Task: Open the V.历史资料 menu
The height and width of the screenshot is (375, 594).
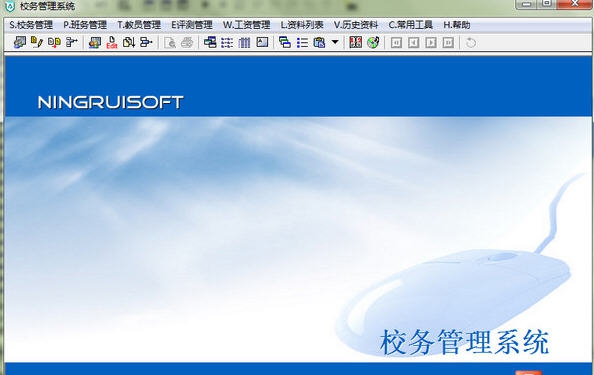Action: pos(356,25)
